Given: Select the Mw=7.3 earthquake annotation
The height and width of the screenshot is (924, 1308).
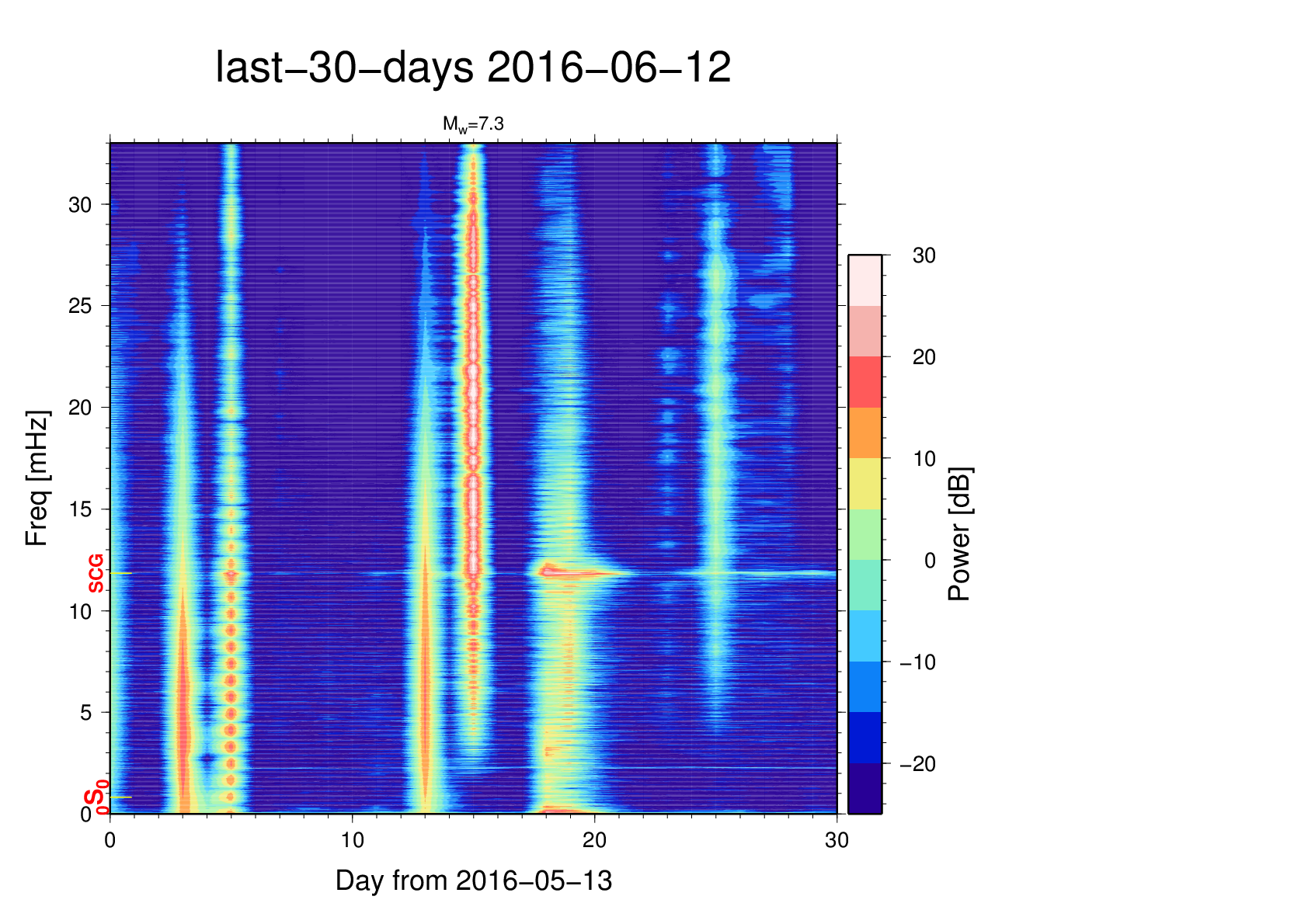Looking at the screenshot, I should 473,124.
